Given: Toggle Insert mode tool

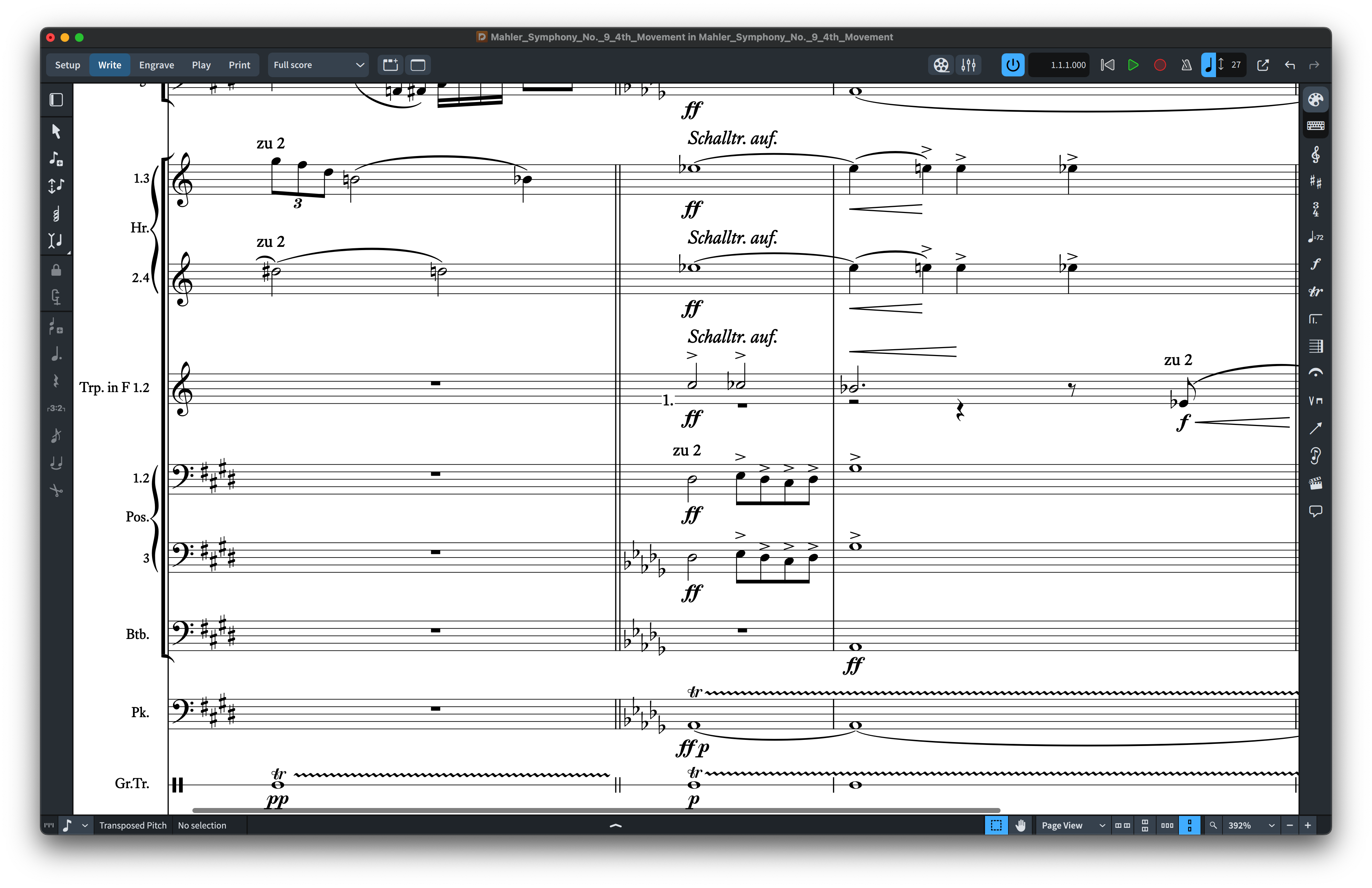Looking at the screenshot, I should (56, 240).
